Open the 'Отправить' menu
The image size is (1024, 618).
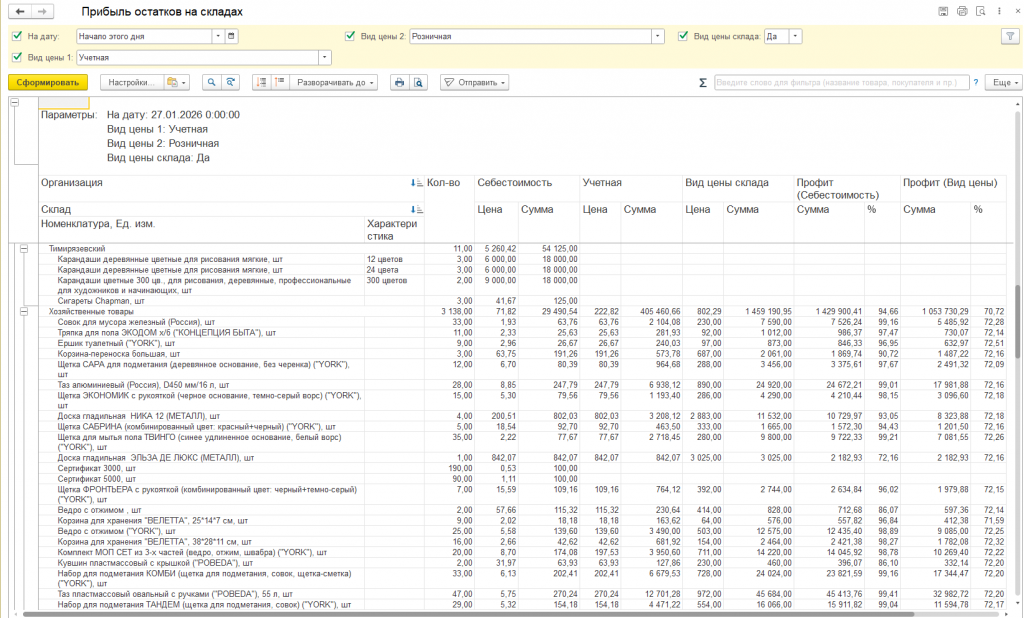pos(474,82)
